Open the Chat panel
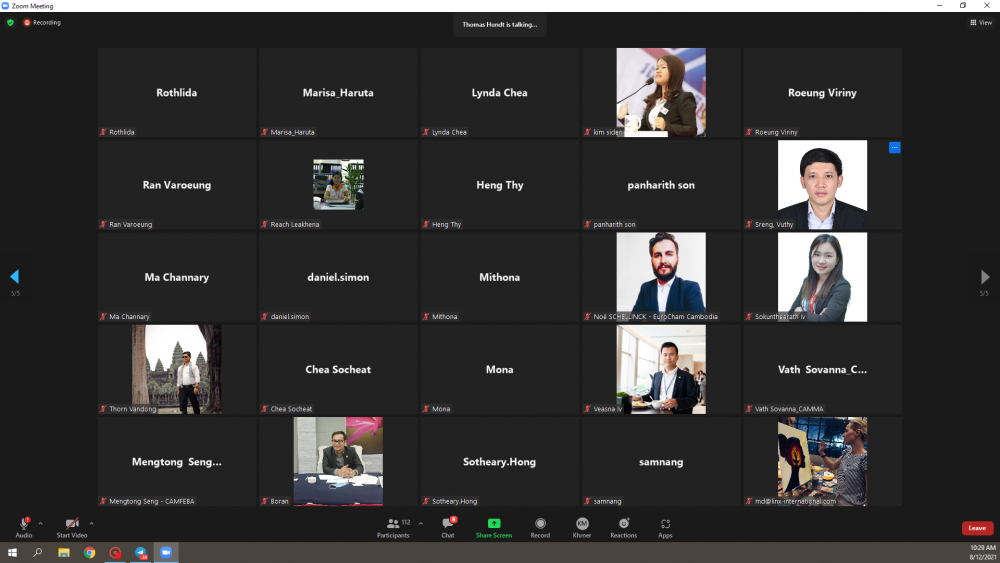 [448, 526]
